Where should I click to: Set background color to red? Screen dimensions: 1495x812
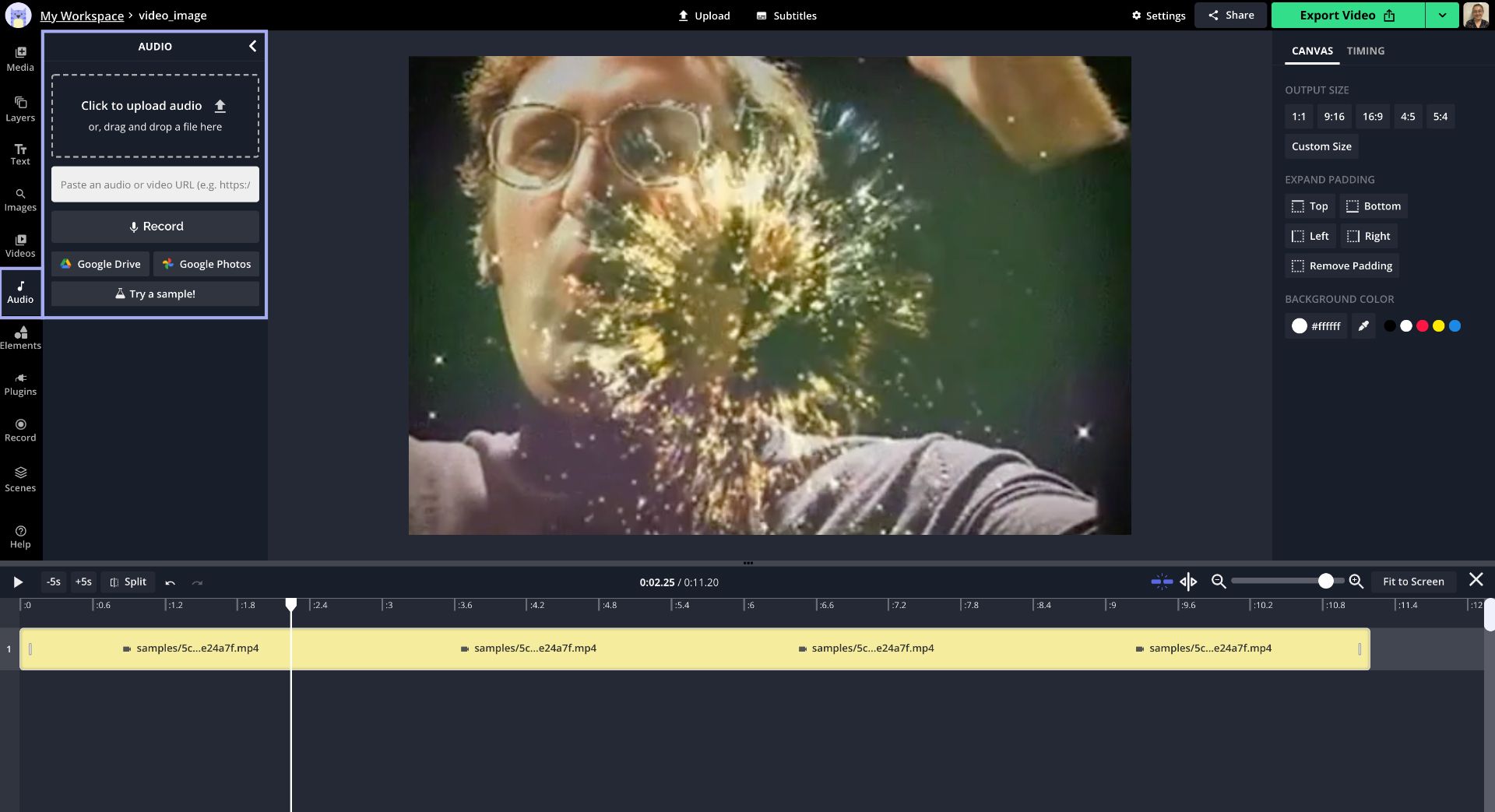point(1423,326)
